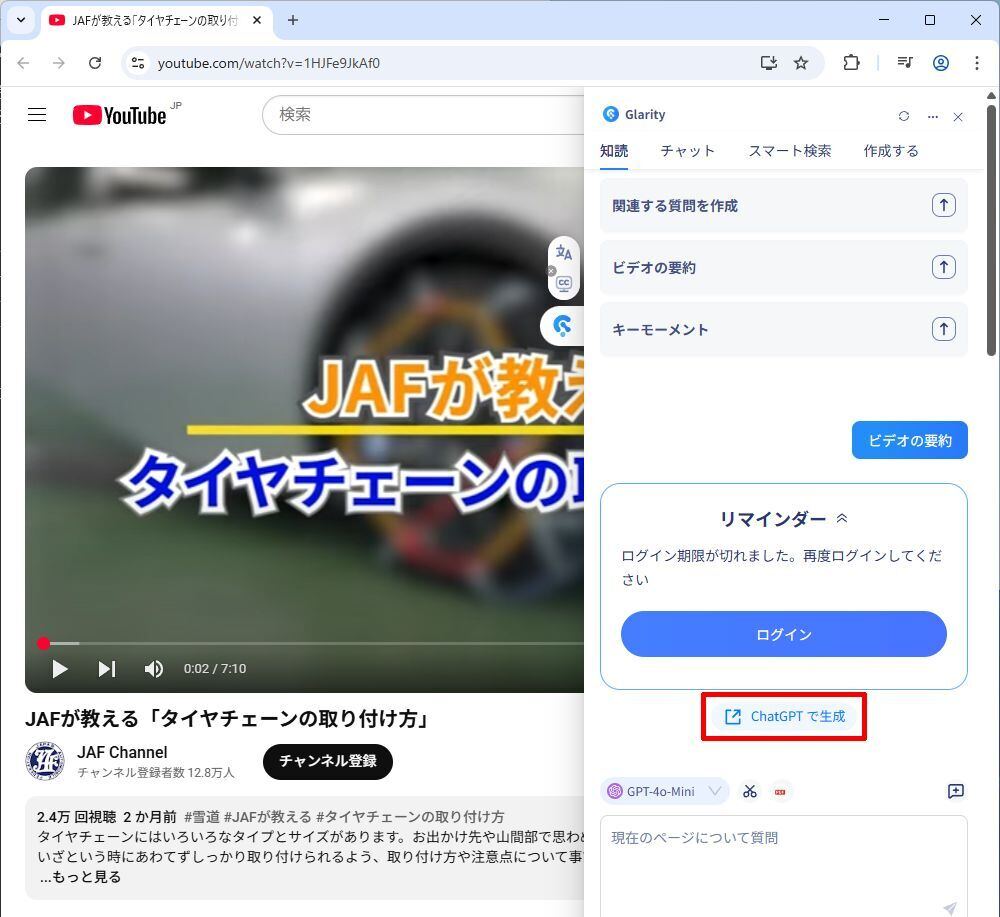Image resolution: width=1000 pixels, height=917 pixels.
Task: Skip to the next video
Action: pyautogui.click(x=107, y=669)
